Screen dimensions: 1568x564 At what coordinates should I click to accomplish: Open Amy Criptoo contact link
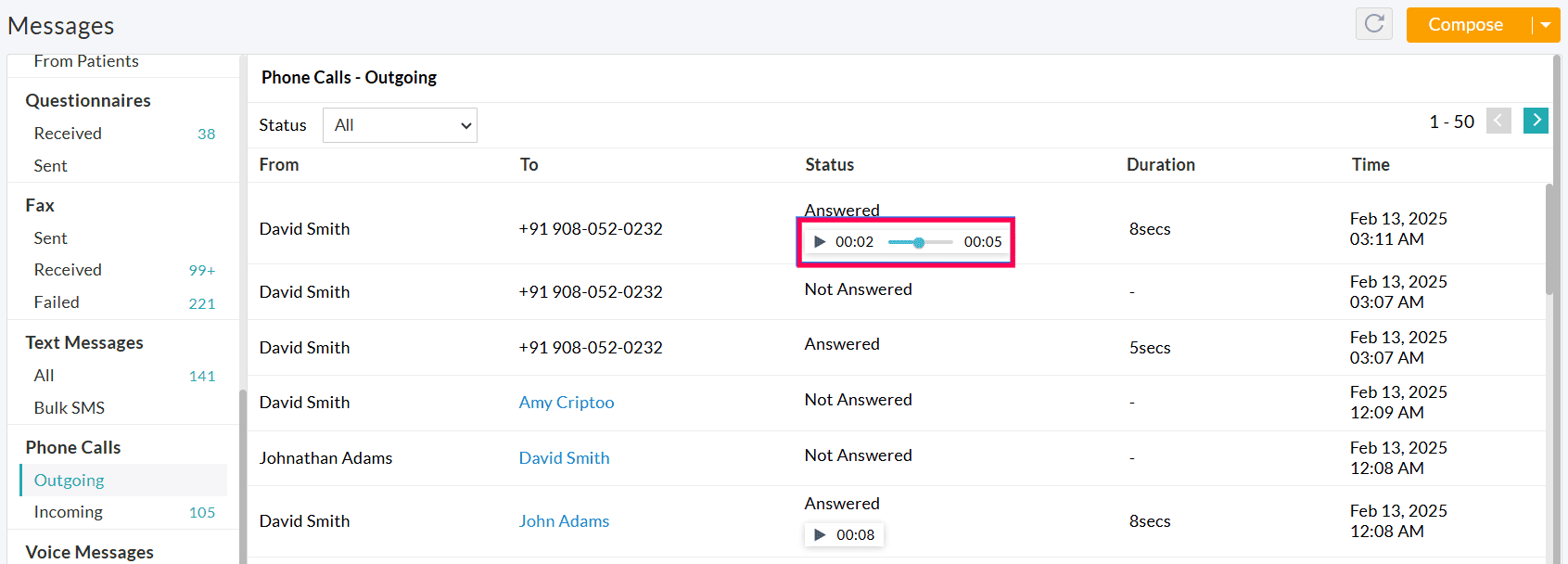pyautogui.click(x=566, y=403)
